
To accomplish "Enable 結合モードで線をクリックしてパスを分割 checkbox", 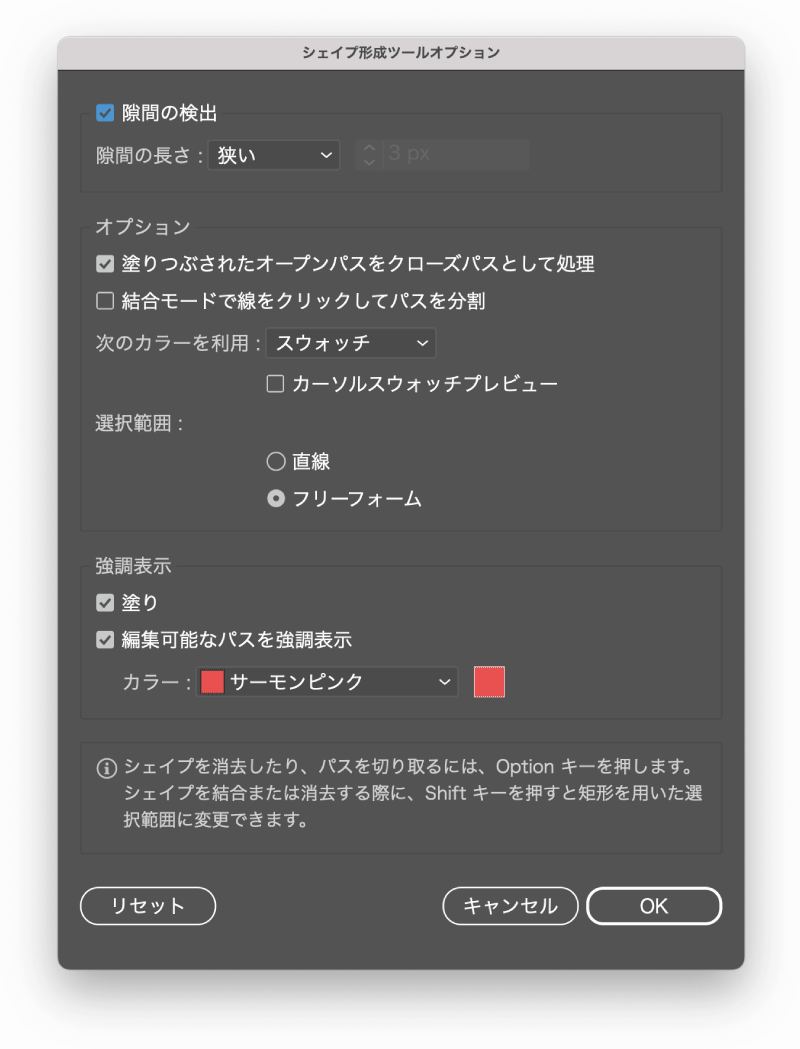I will point(105,301).
